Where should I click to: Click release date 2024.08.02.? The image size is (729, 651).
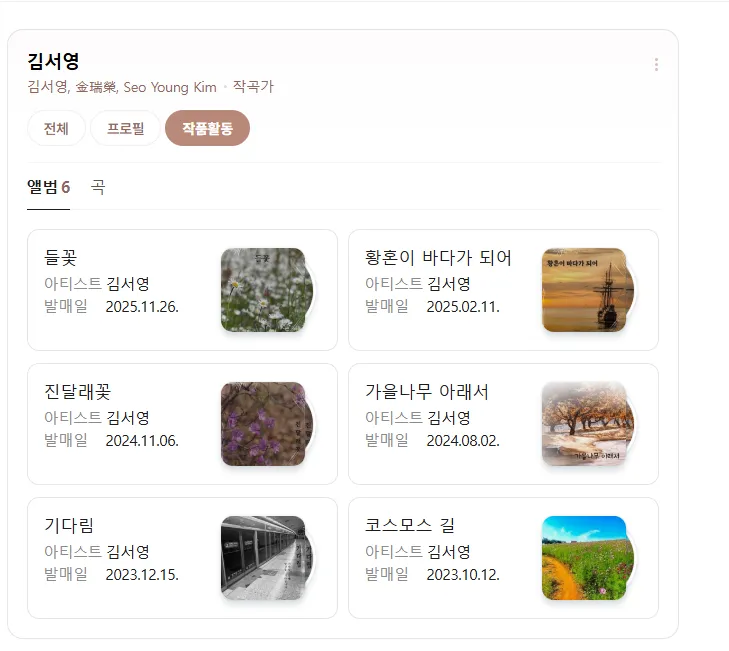pyautogui.click(x=463, y=441)
